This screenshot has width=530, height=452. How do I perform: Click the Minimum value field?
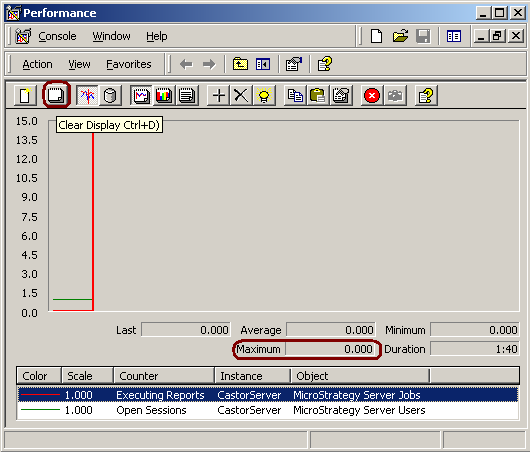(475, 330)
